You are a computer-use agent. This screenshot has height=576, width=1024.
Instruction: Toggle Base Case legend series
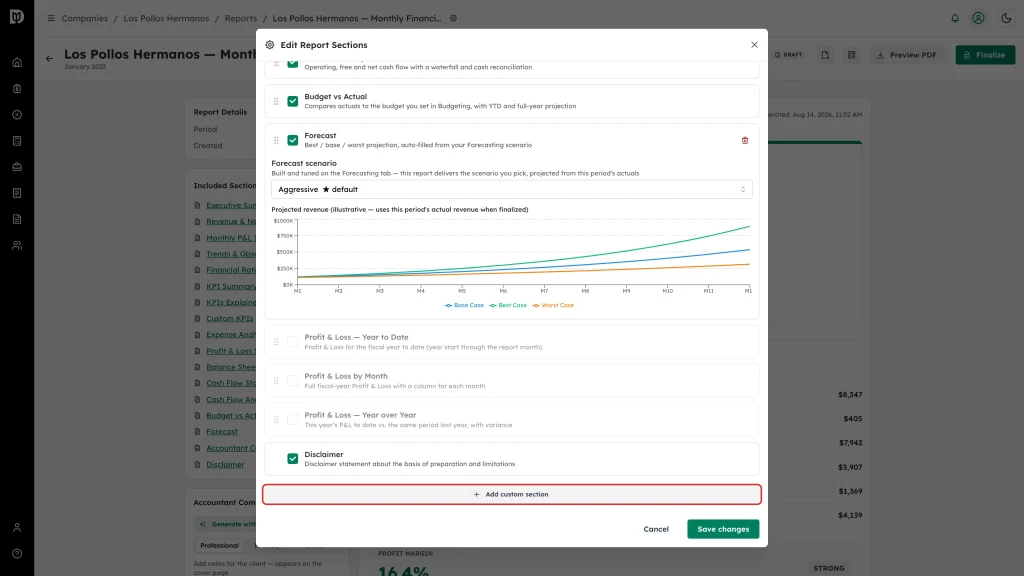[464, 305]
